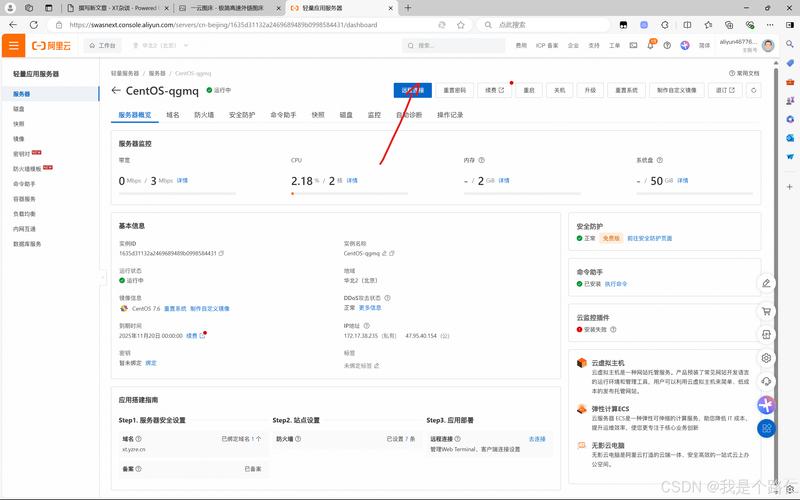The width and height of the screenshot is (800, 500).
Task: Open the floating edit feedback icon
Action: [x=766, y=283]
